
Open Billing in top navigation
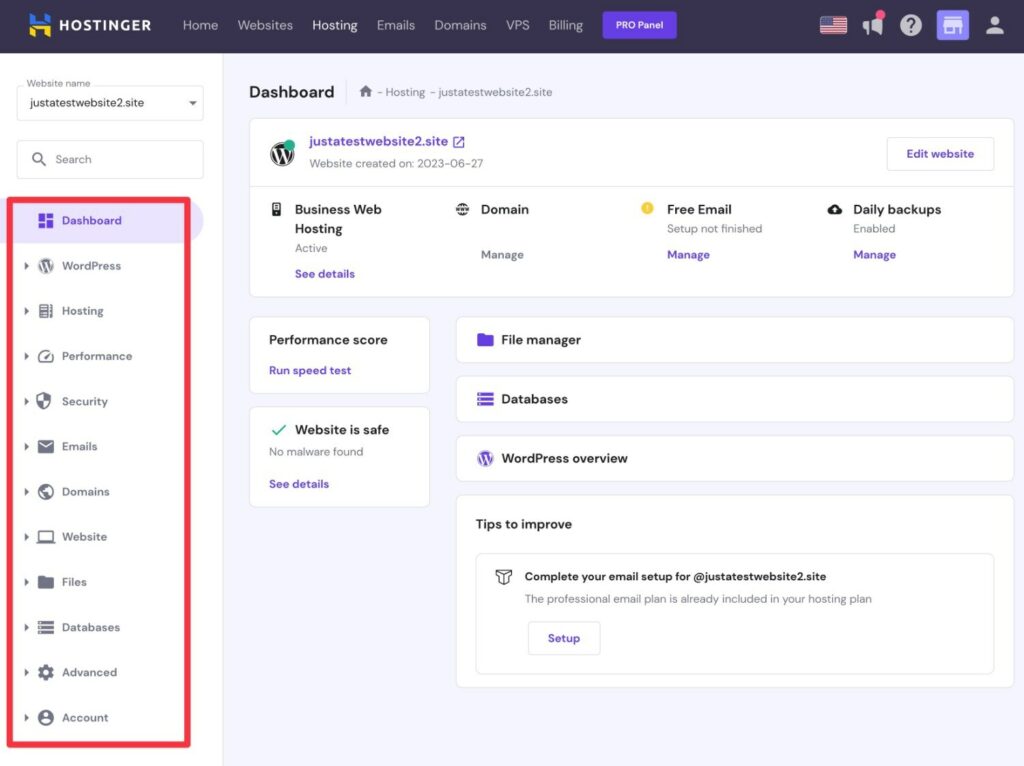point(566,25)
